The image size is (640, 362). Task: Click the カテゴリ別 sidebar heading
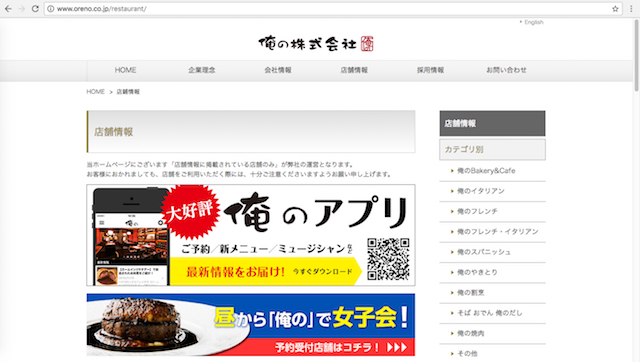492,149
